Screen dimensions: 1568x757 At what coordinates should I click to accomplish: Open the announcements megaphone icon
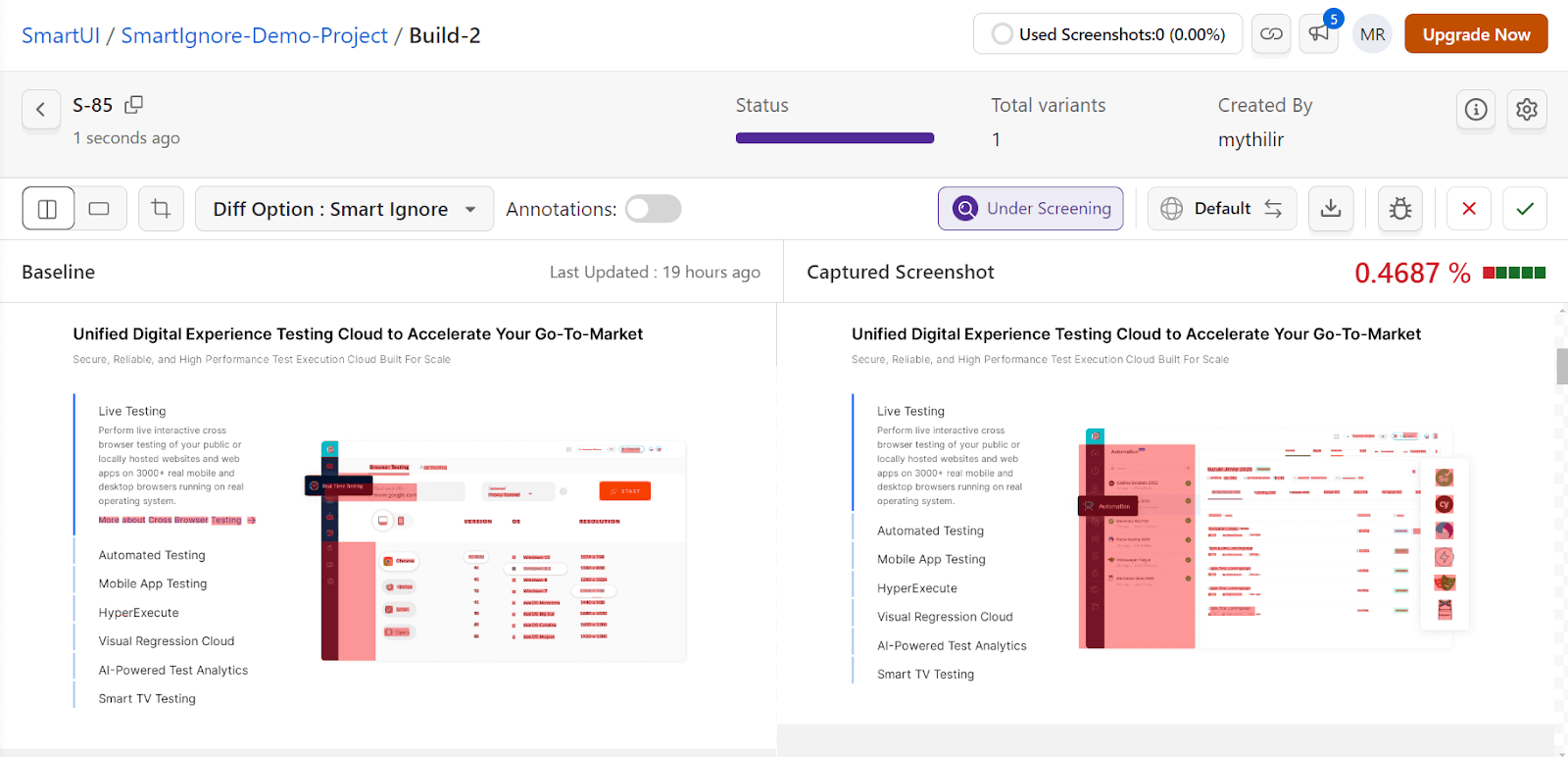1318,34
